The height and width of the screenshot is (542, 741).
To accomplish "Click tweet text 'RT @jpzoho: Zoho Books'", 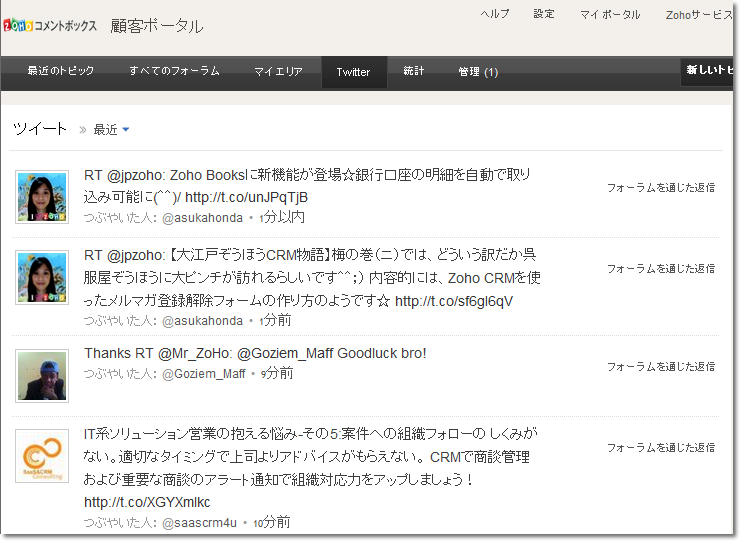I will point(307,186).
